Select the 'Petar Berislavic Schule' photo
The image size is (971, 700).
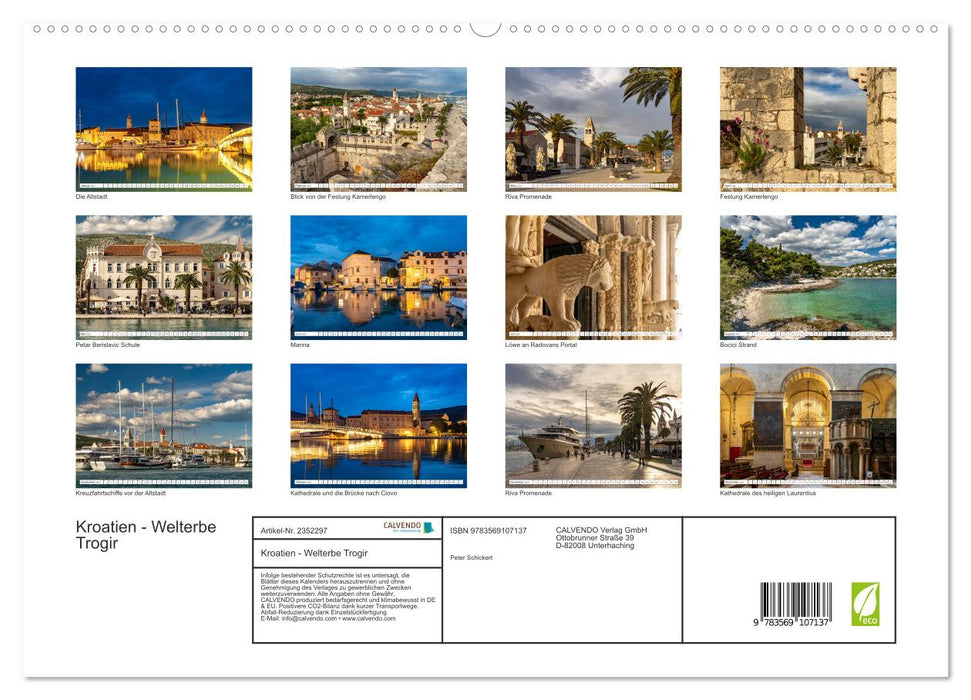tap(163, 277)
